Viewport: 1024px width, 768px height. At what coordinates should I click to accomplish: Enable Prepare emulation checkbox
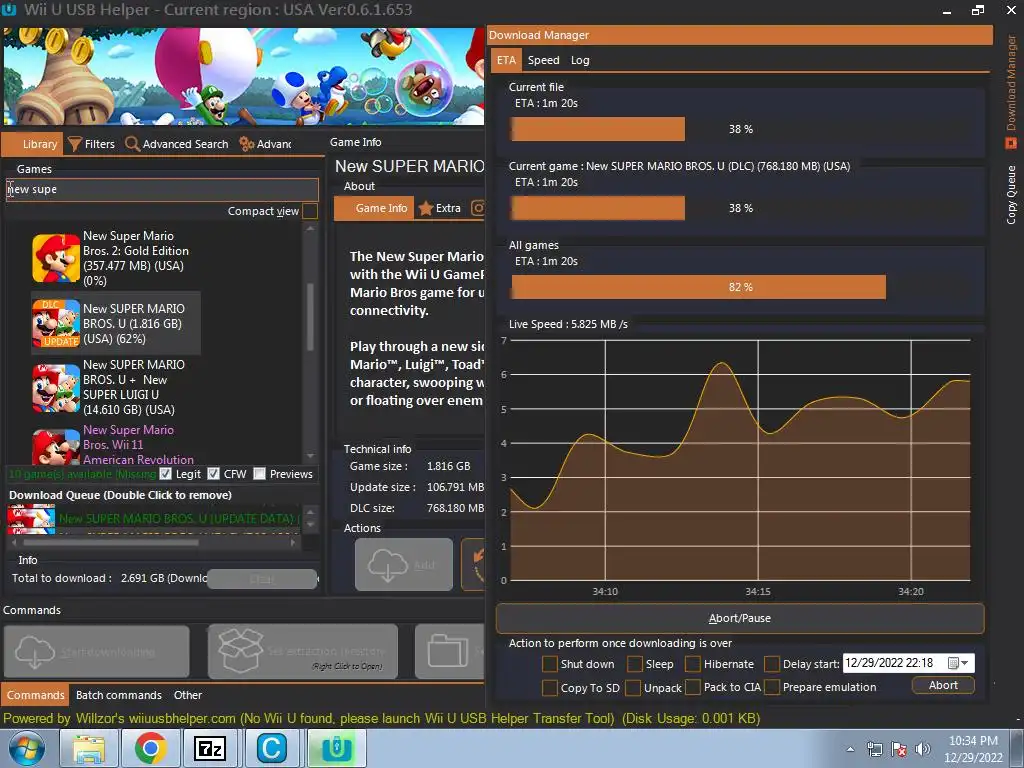772,688
